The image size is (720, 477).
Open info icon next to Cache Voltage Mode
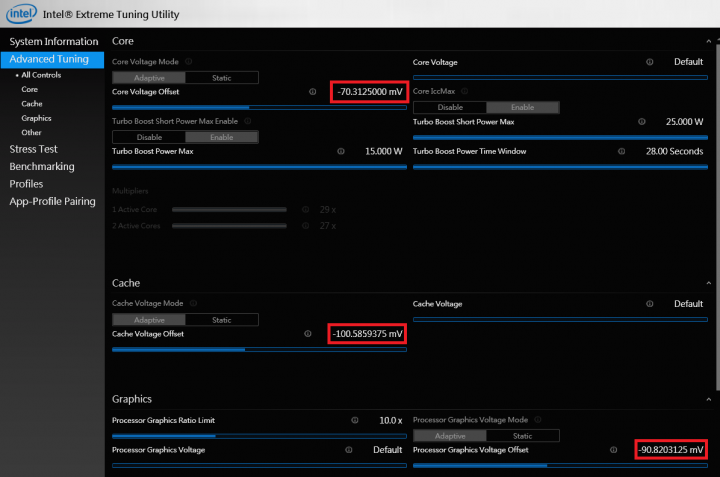194,303
